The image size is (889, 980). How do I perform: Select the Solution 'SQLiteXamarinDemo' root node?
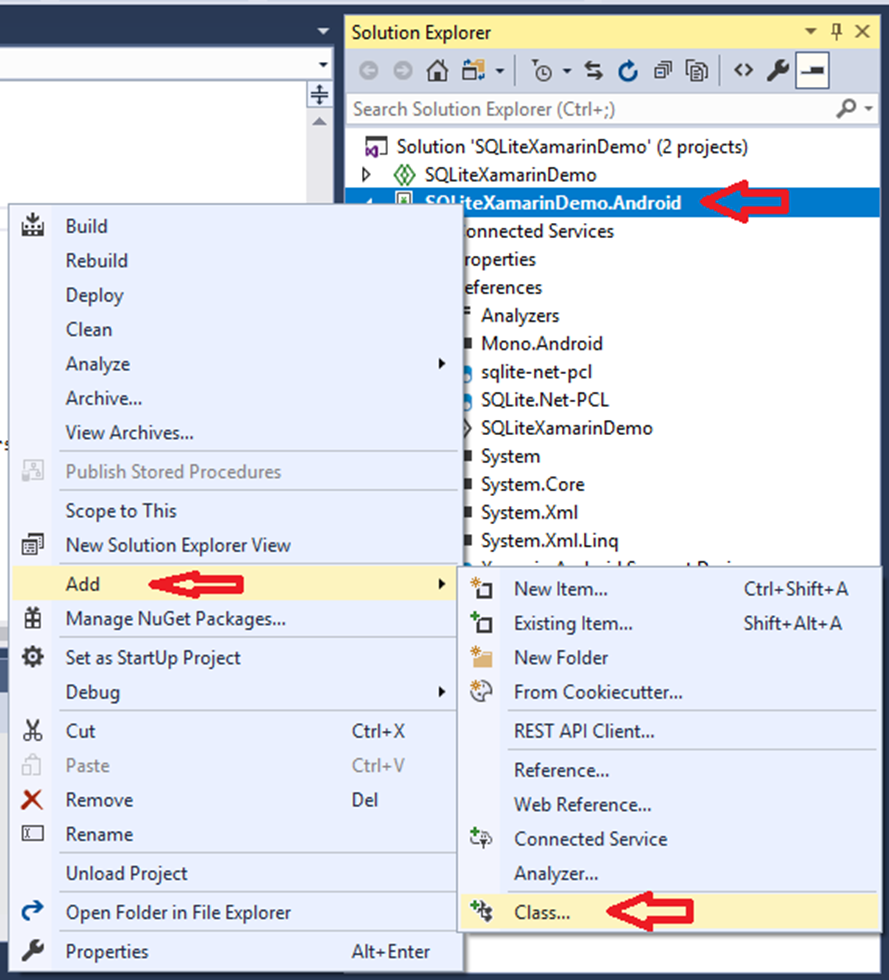coord(572,147)
